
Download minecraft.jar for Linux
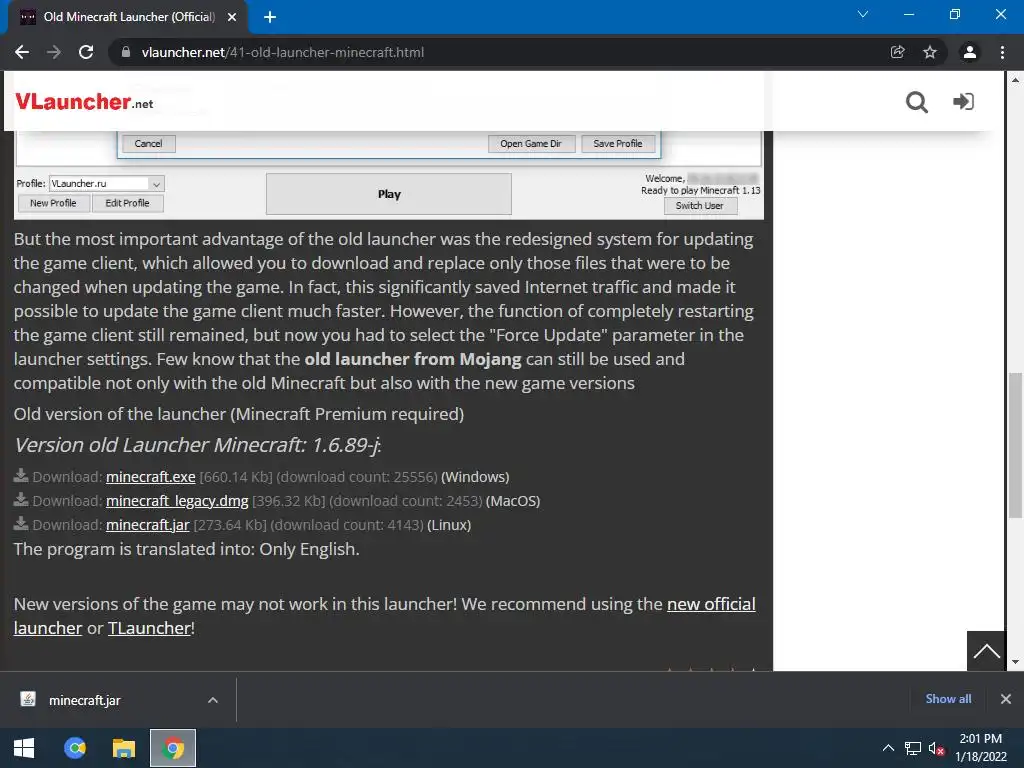coord(148,525)
